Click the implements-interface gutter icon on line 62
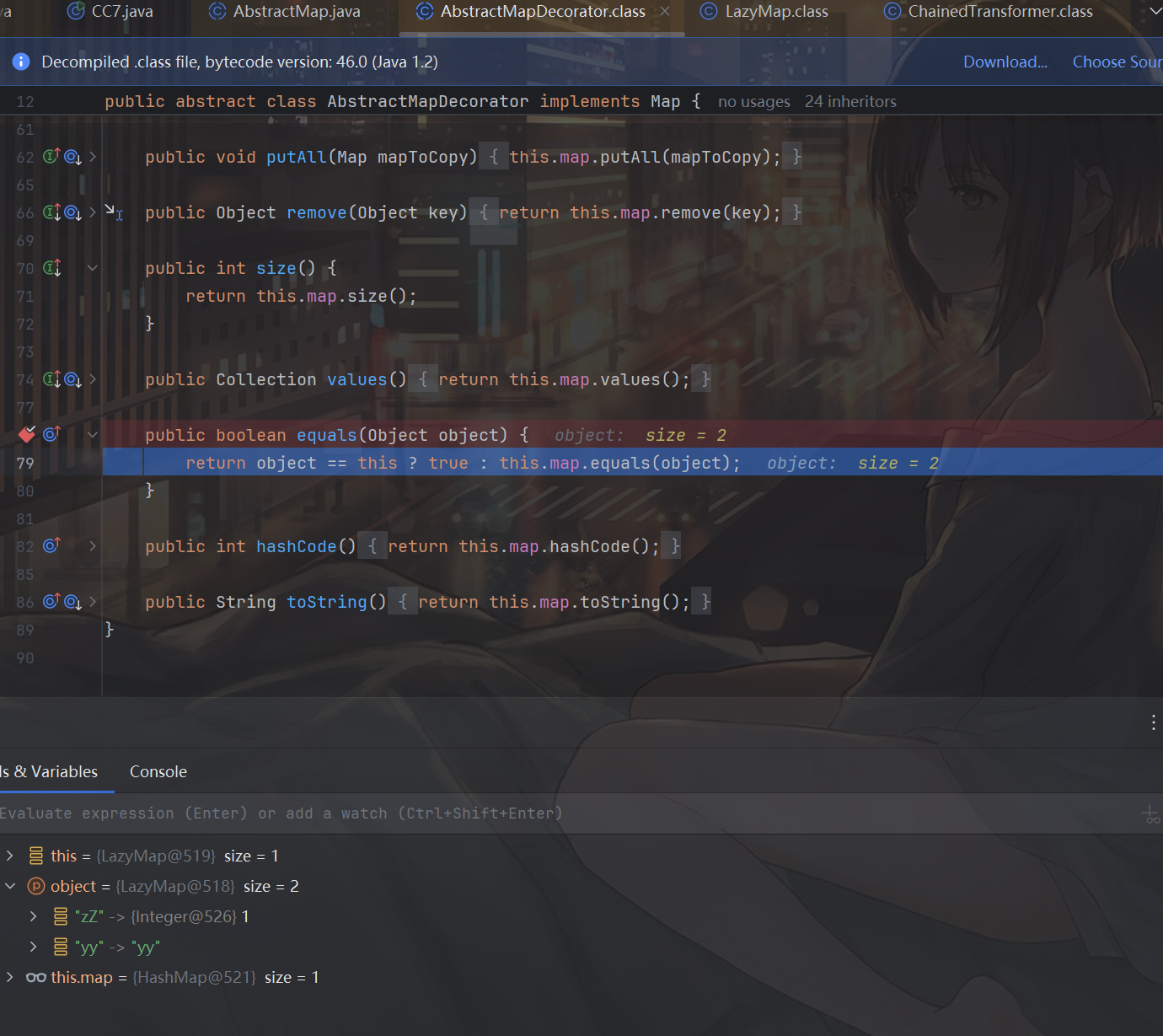 pyautogui.click(x=51, y=157)
